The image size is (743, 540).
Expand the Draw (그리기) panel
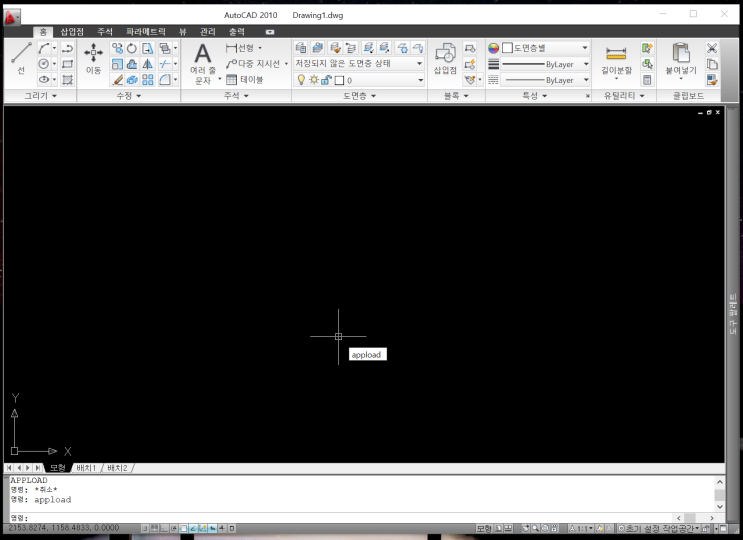pyautogui.click(x=40, y=96)
